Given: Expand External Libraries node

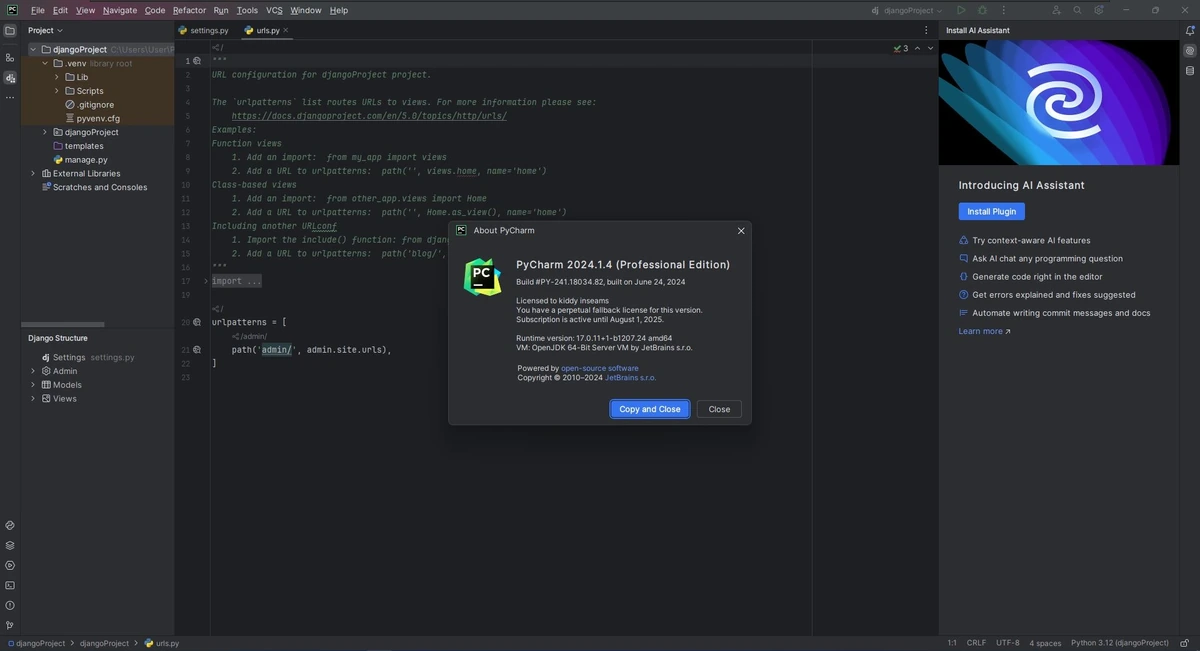Looking at the screenshot, I should 32,173.
